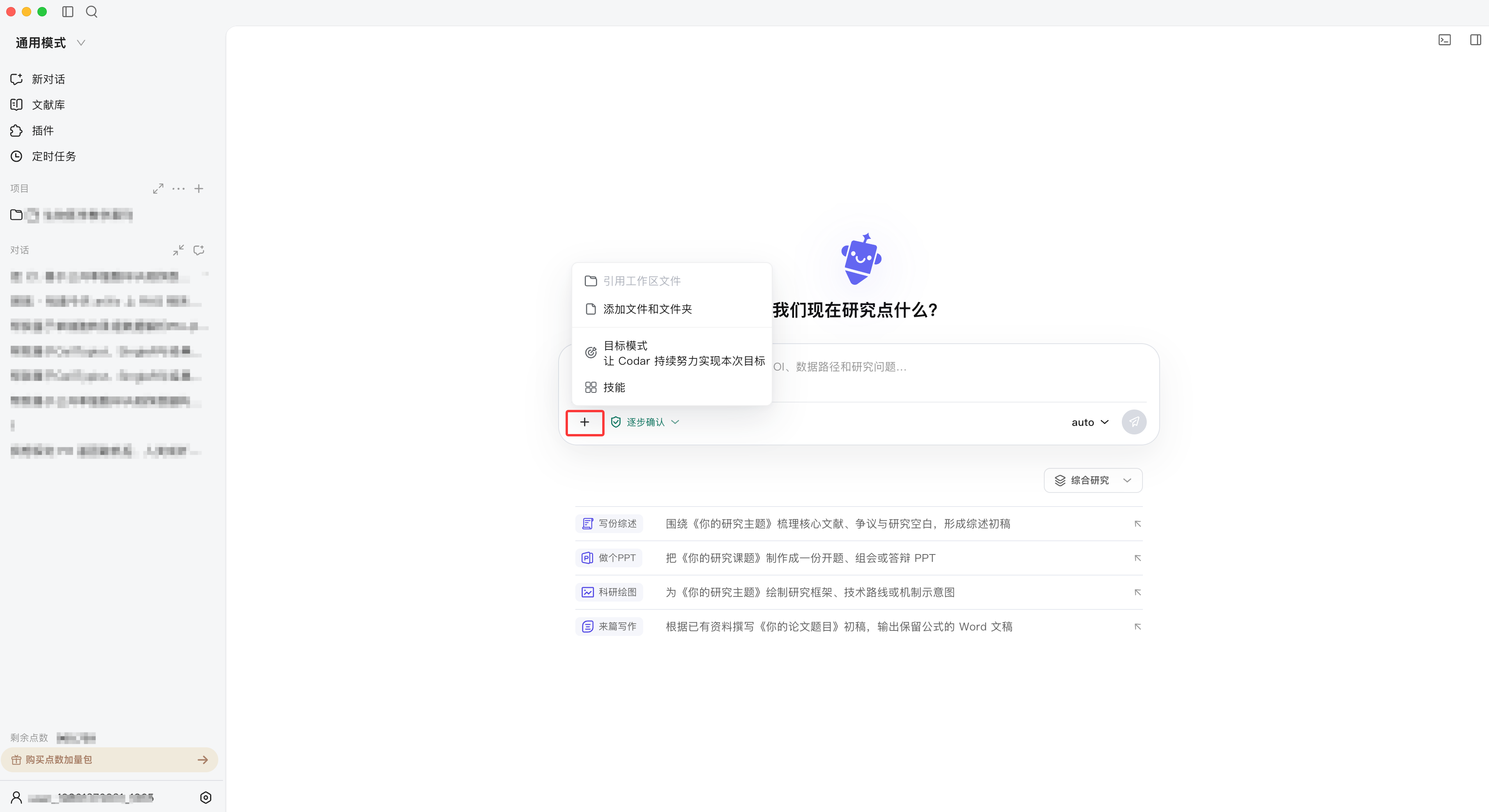Viewport: 1489px width, 812px height.
Task: Insert 来篇写作 prompt via arrow icon
Action: tap(1137, 627)
